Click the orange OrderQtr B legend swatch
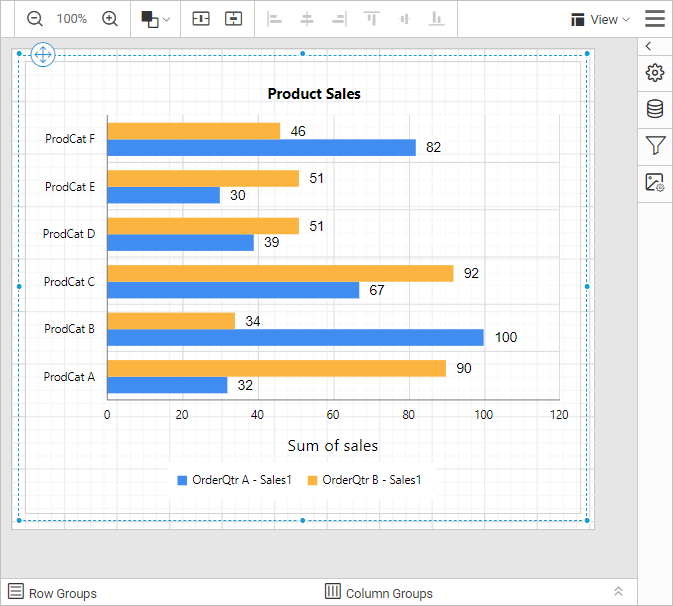673x606 pixels. [312, 480]
